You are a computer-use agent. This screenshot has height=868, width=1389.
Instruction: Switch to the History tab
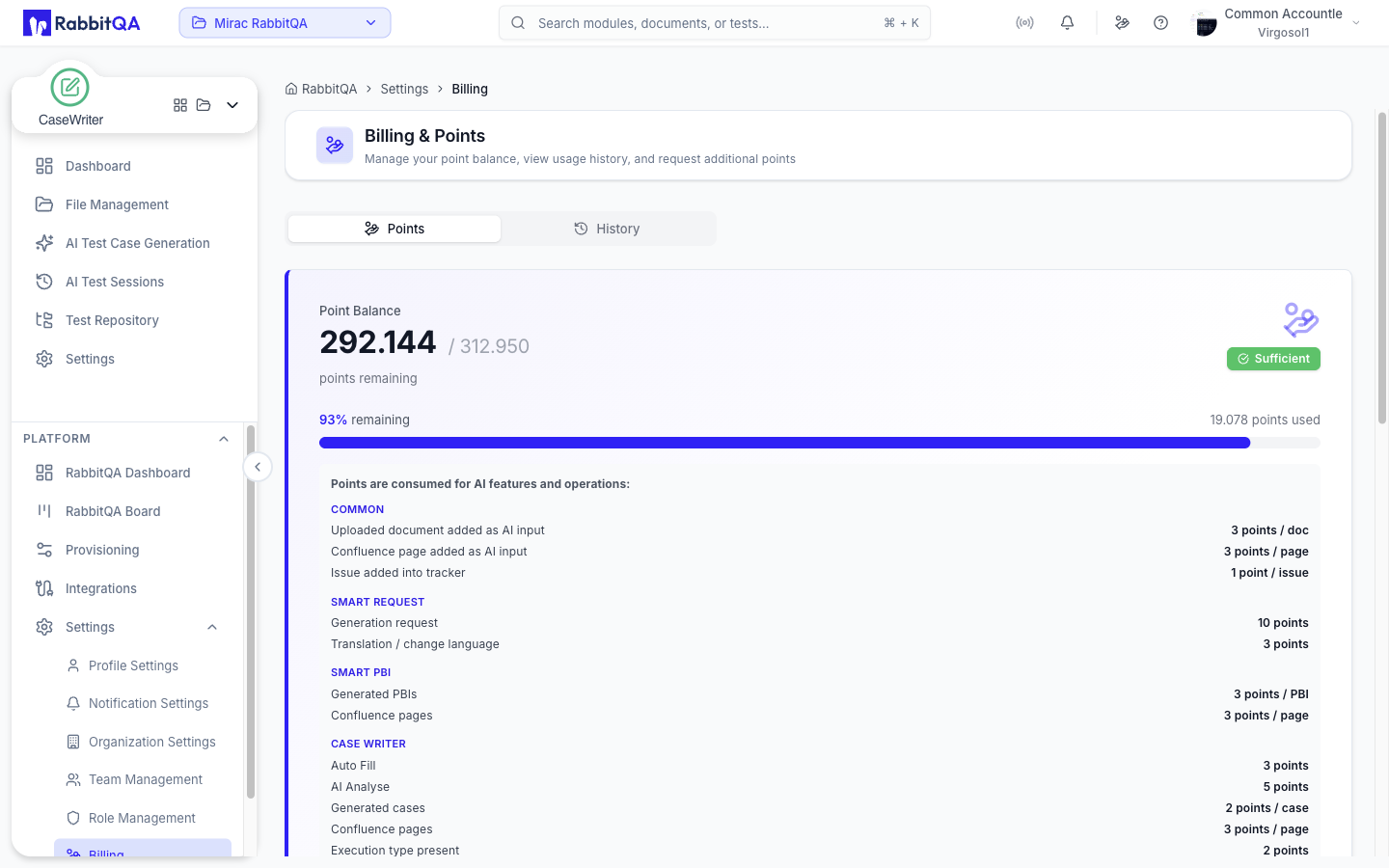607,229
